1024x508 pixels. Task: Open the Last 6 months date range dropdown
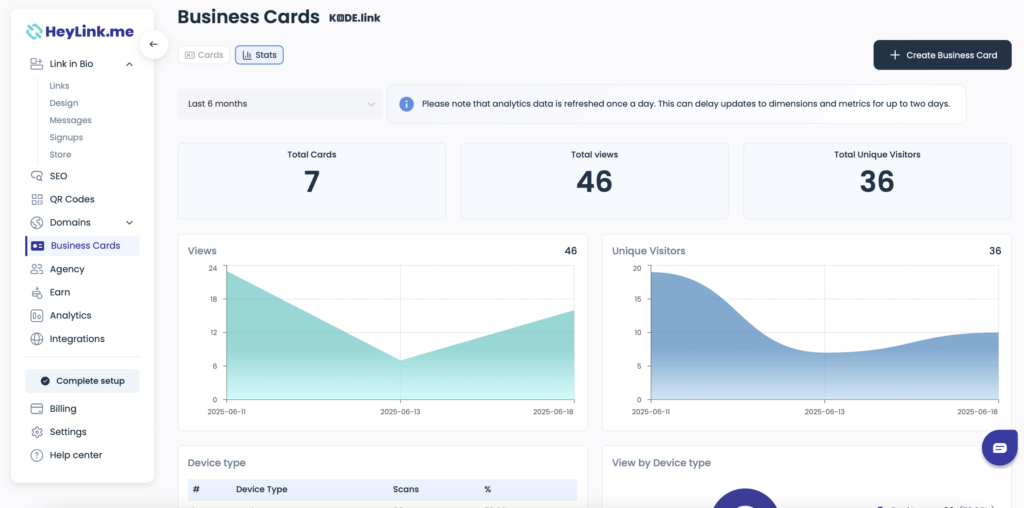point(280,104)
